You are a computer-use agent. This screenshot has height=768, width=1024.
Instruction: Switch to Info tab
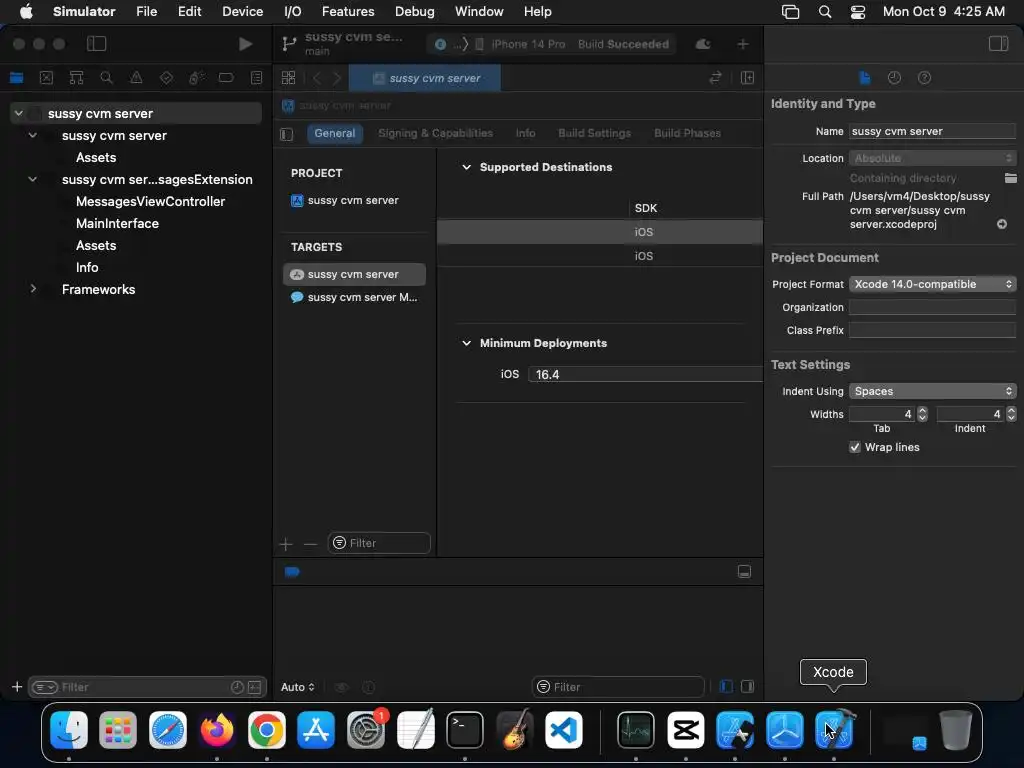click(526, 133)
